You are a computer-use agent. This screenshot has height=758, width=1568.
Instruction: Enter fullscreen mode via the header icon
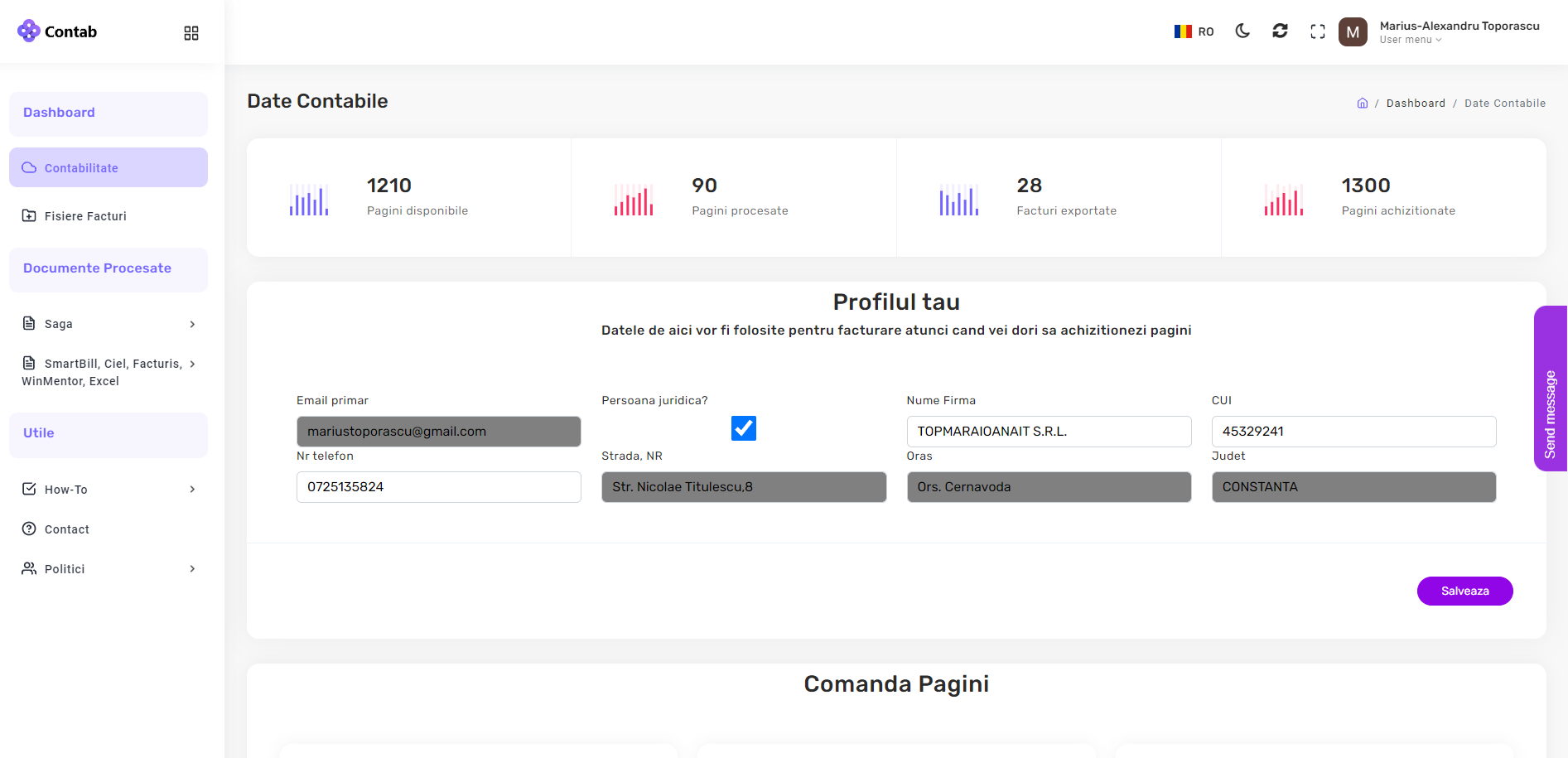click(1318, 31)
